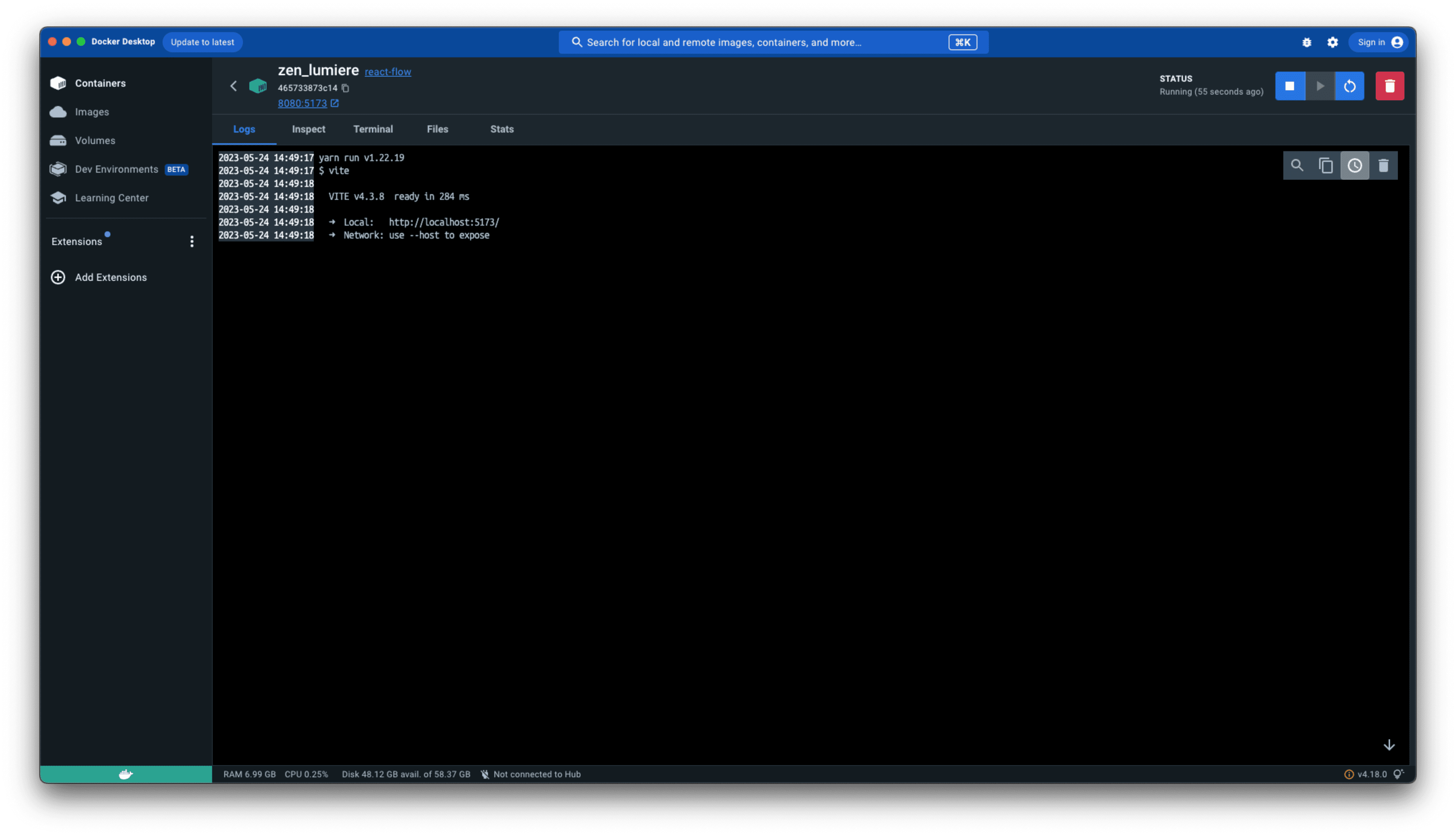
Task: Toggle timestamps in the log view
Action: [x=1356, y=165]
